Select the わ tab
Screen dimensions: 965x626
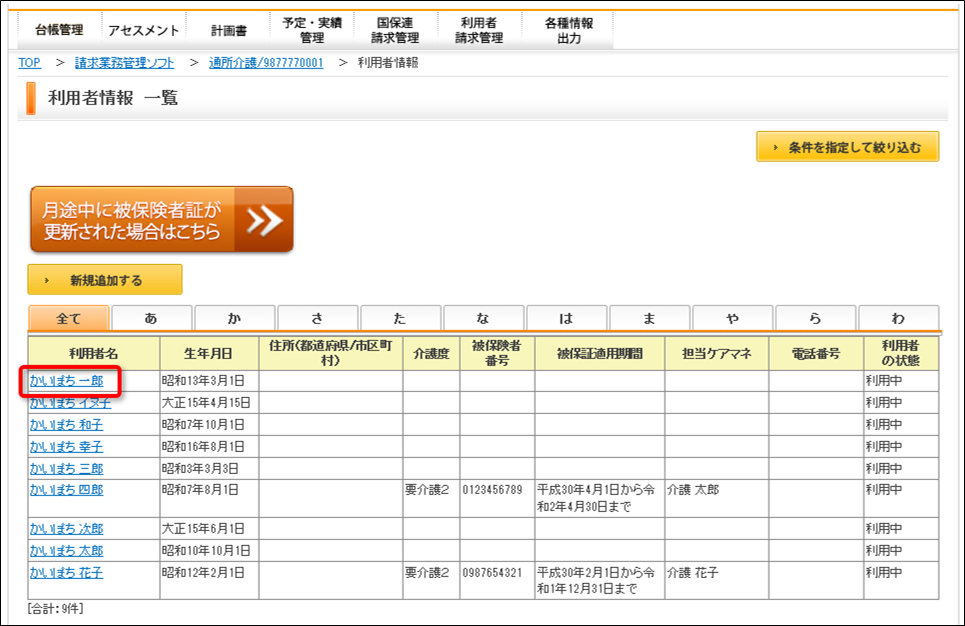pos(899,318)
